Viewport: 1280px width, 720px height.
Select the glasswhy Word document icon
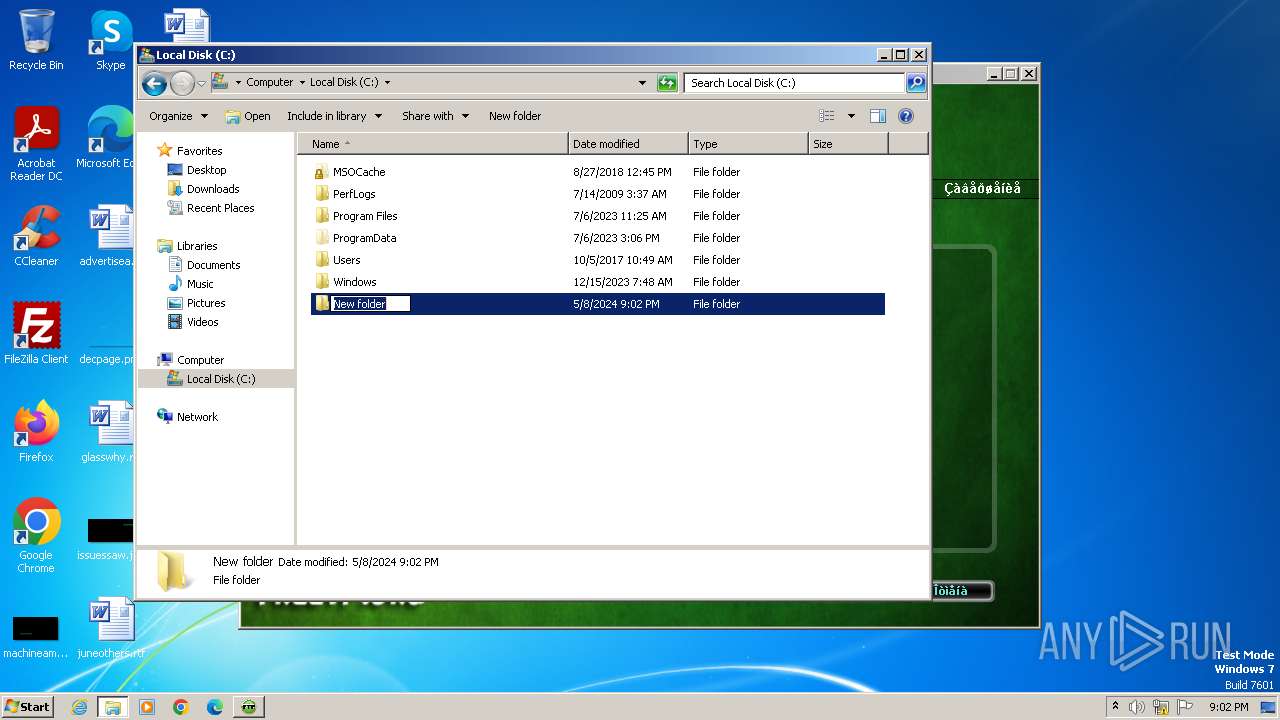click(x=108, y=431)
